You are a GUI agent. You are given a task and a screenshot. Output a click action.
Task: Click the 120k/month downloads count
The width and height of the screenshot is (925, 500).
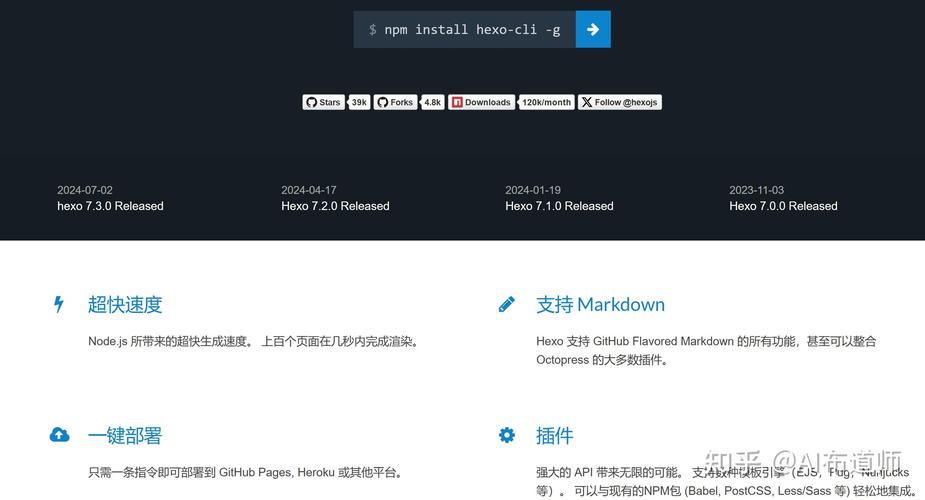click(x=546, y=102)
